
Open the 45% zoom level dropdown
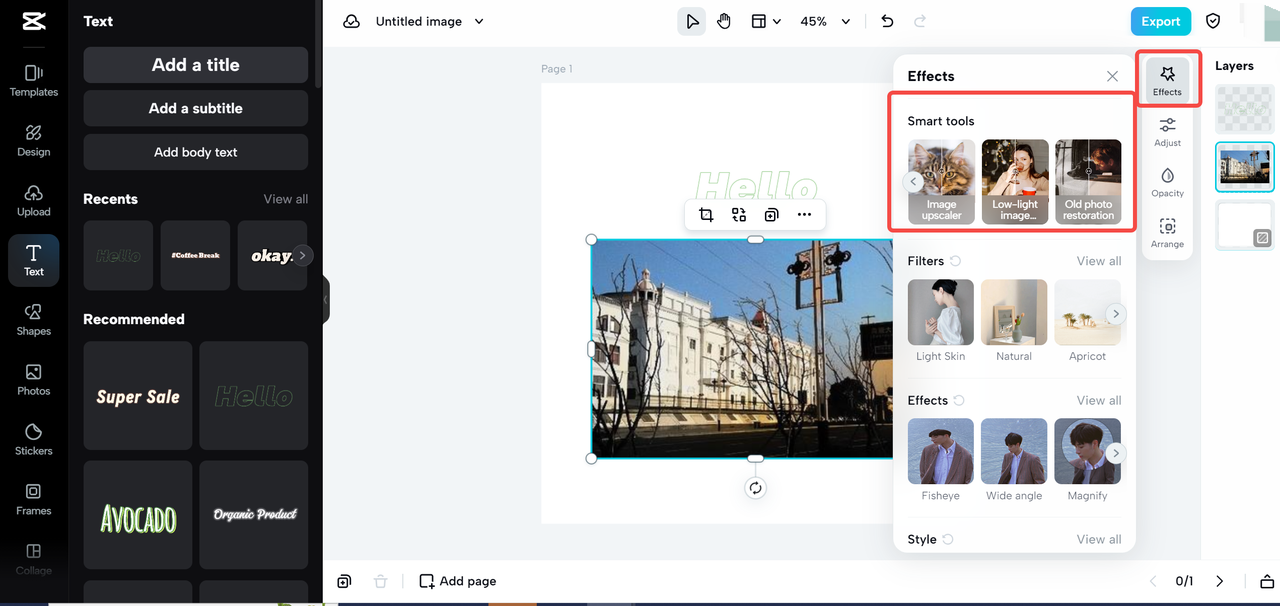click(825, 21)
